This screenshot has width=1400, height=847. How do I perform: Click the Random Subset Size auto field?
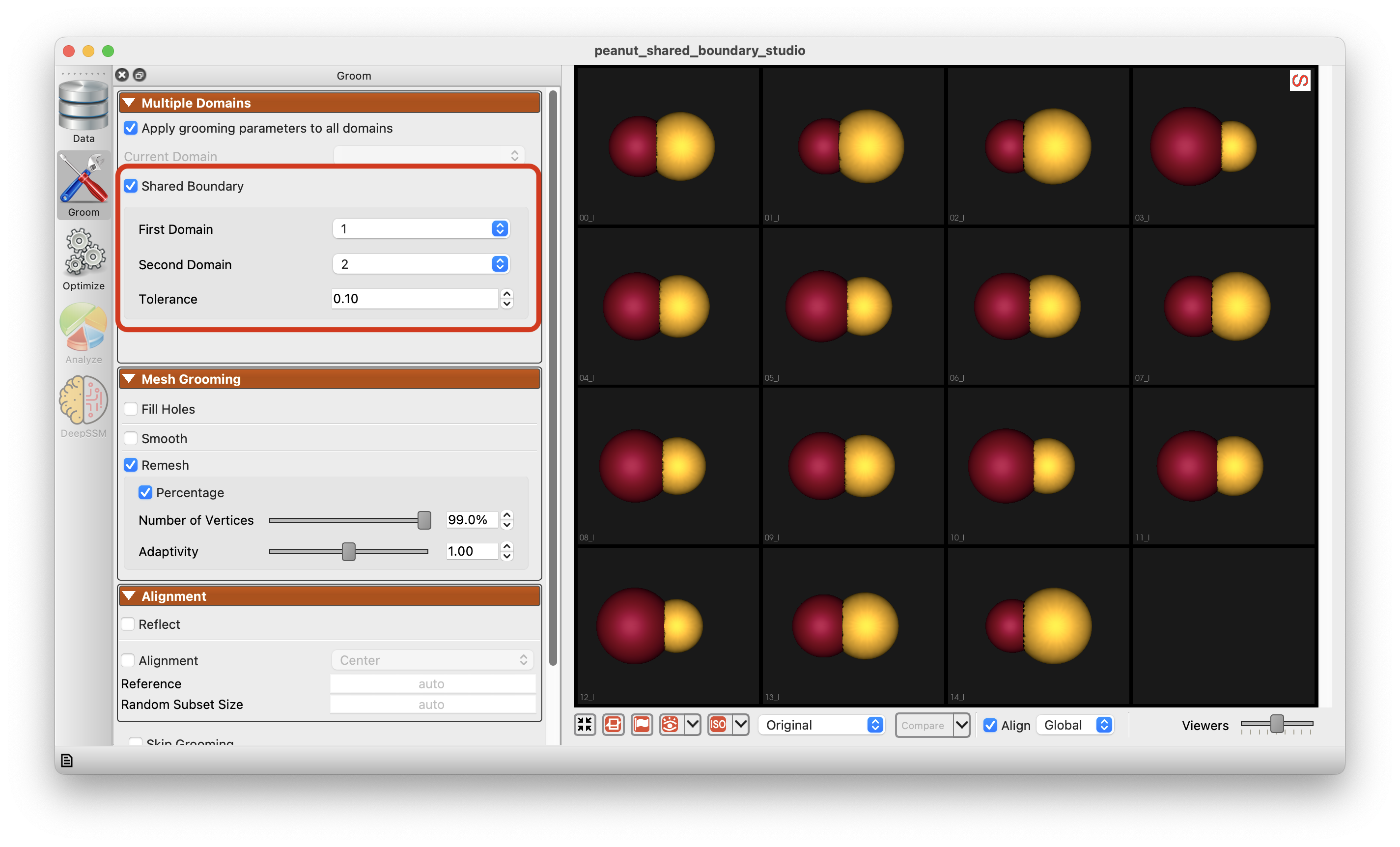[x=432, y=704]
